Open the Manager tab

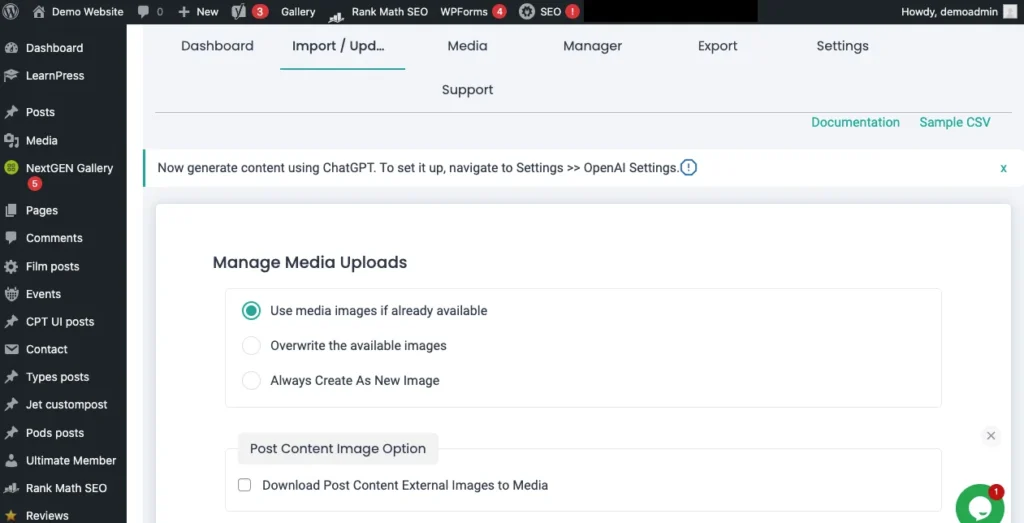pos(592,46)
